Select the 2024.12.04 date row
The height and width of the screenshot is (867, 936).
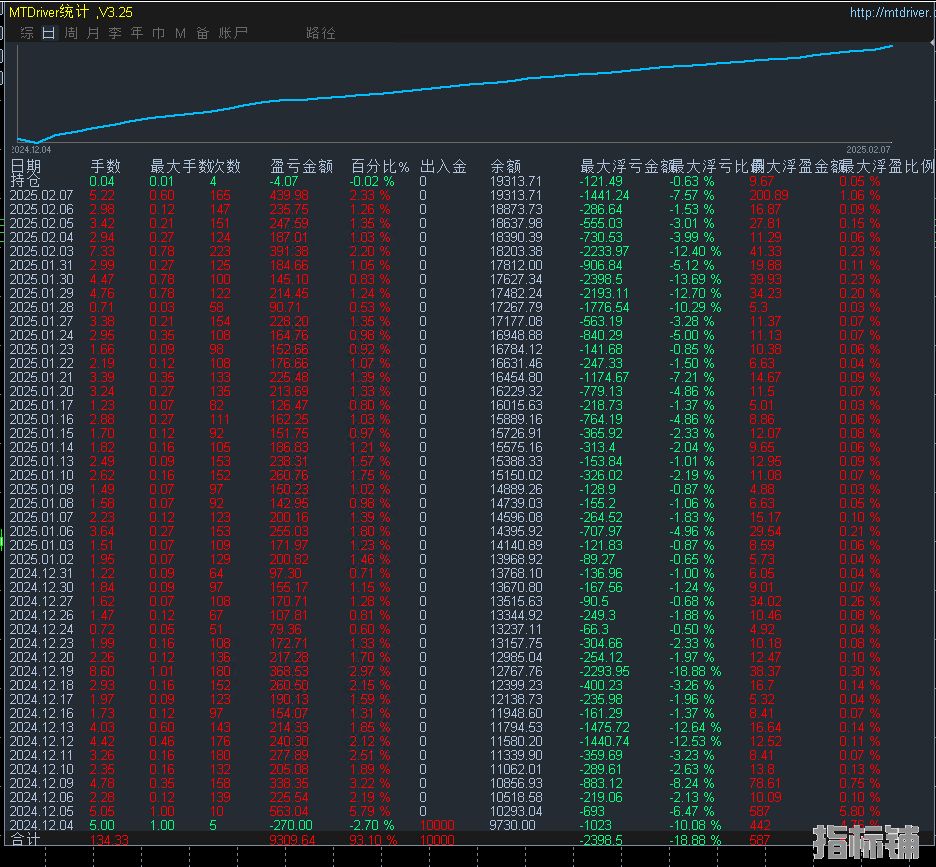pyautogui.click(x=41, y=825)
